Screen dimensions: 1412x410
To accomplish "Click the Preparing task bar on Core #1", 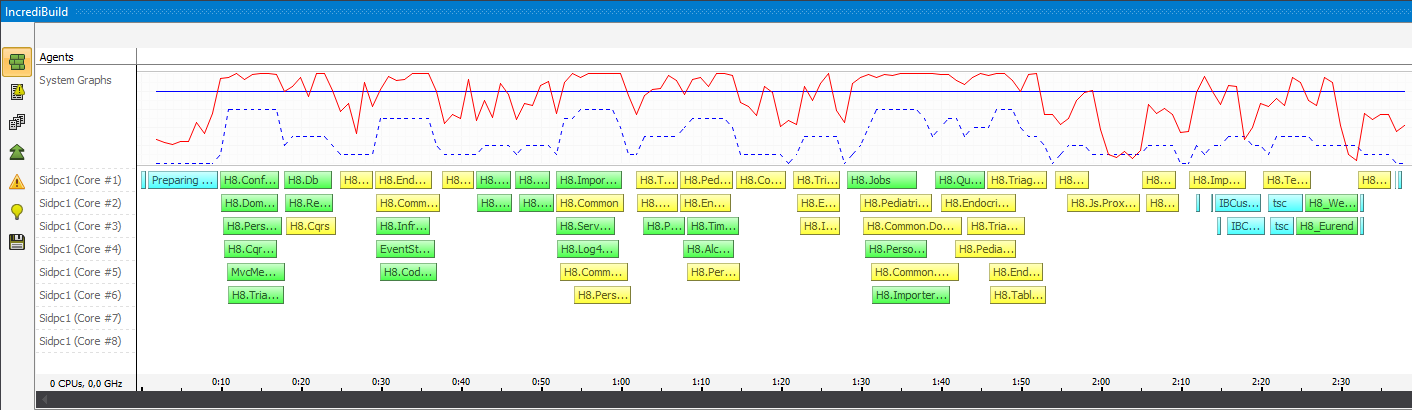I will point(182,180).
